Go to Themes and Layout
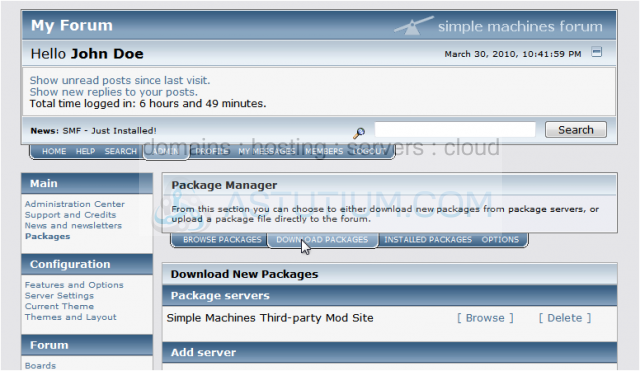Viewport: 640px width, 371px height. (70, 317)
